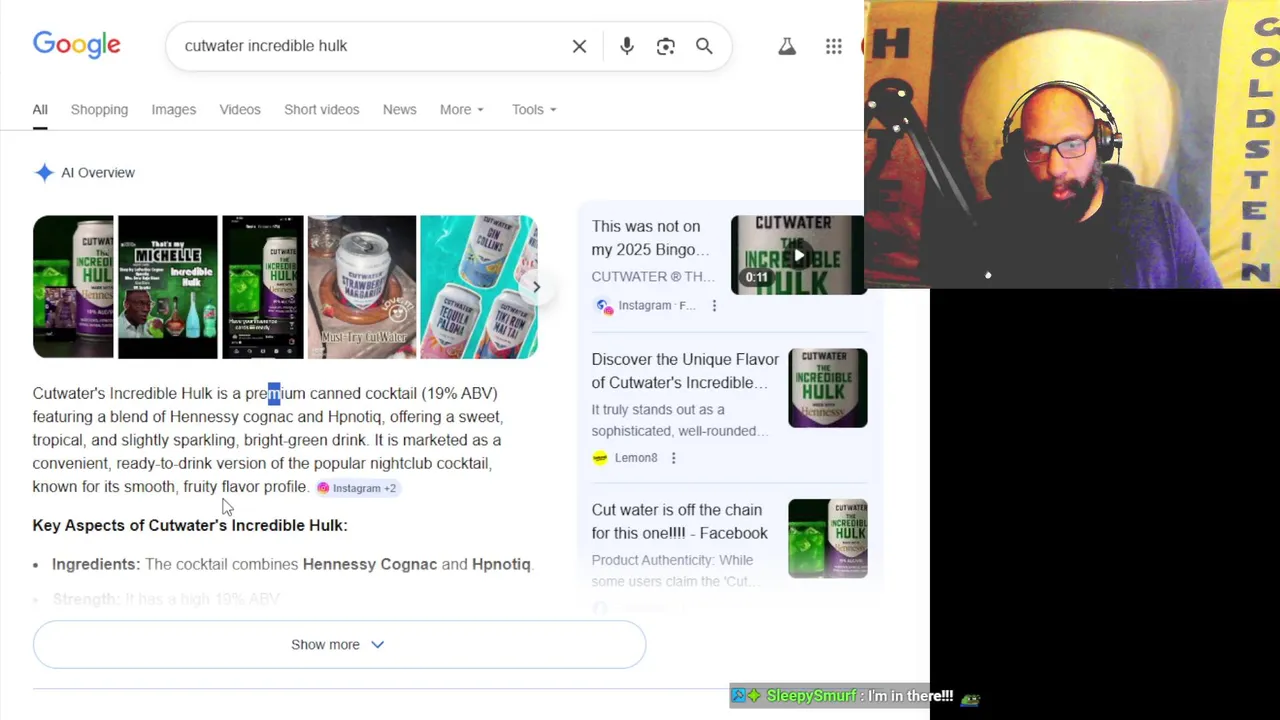Advance image carousel with next arrow

click(x=536, y=287)
